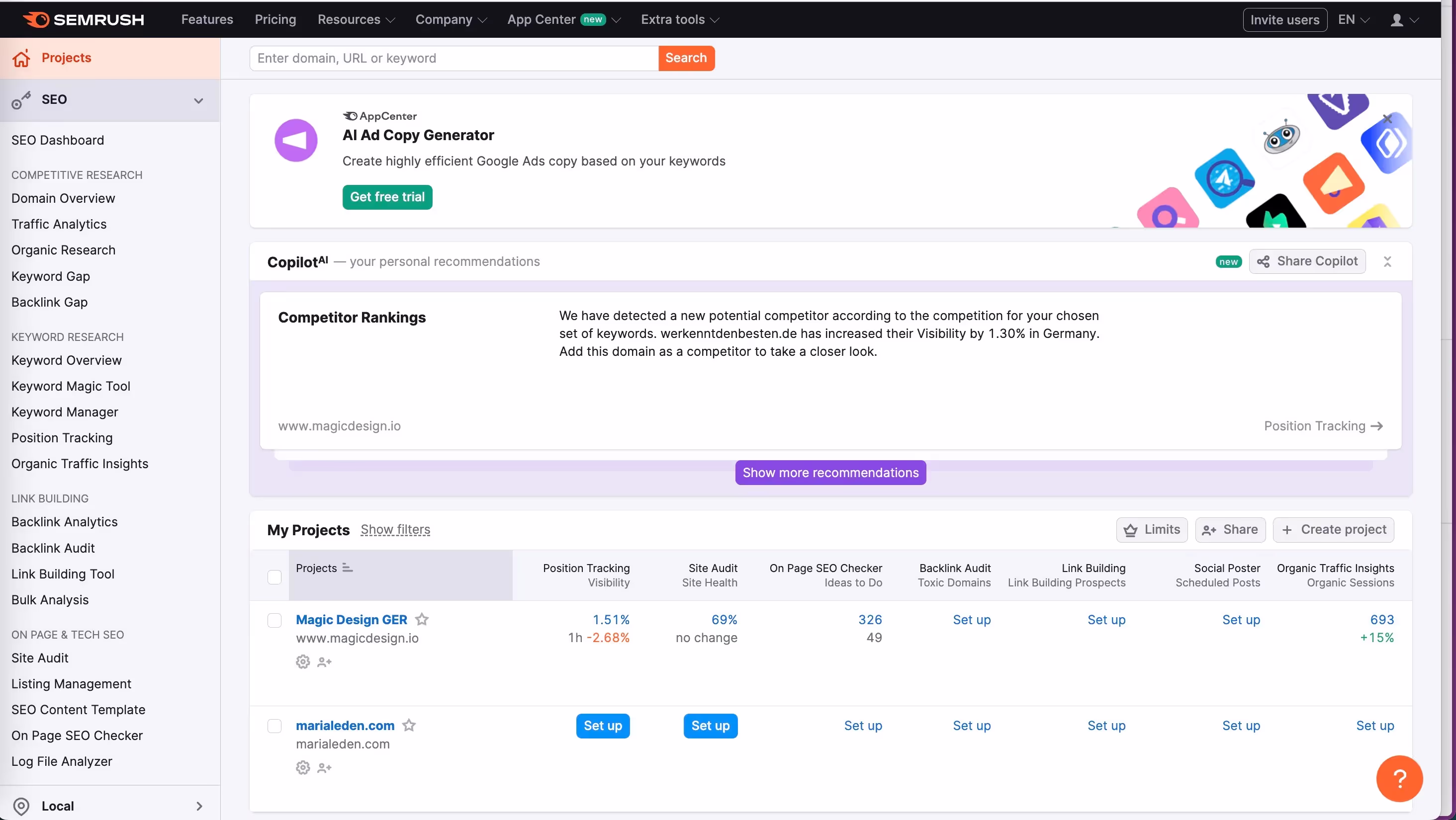Image resolution: width=1456 pixels, height=820 pixels.
Task: Click the SEO key icon in sidebar
Action: coord(21,100)
